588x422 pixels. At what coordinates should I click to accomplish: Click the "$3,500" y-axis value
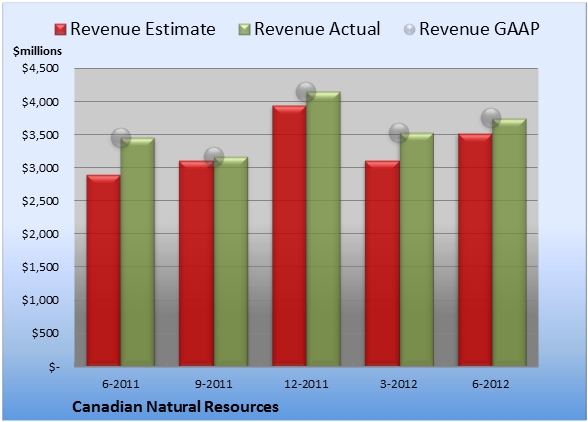click(x=40, y=135)
